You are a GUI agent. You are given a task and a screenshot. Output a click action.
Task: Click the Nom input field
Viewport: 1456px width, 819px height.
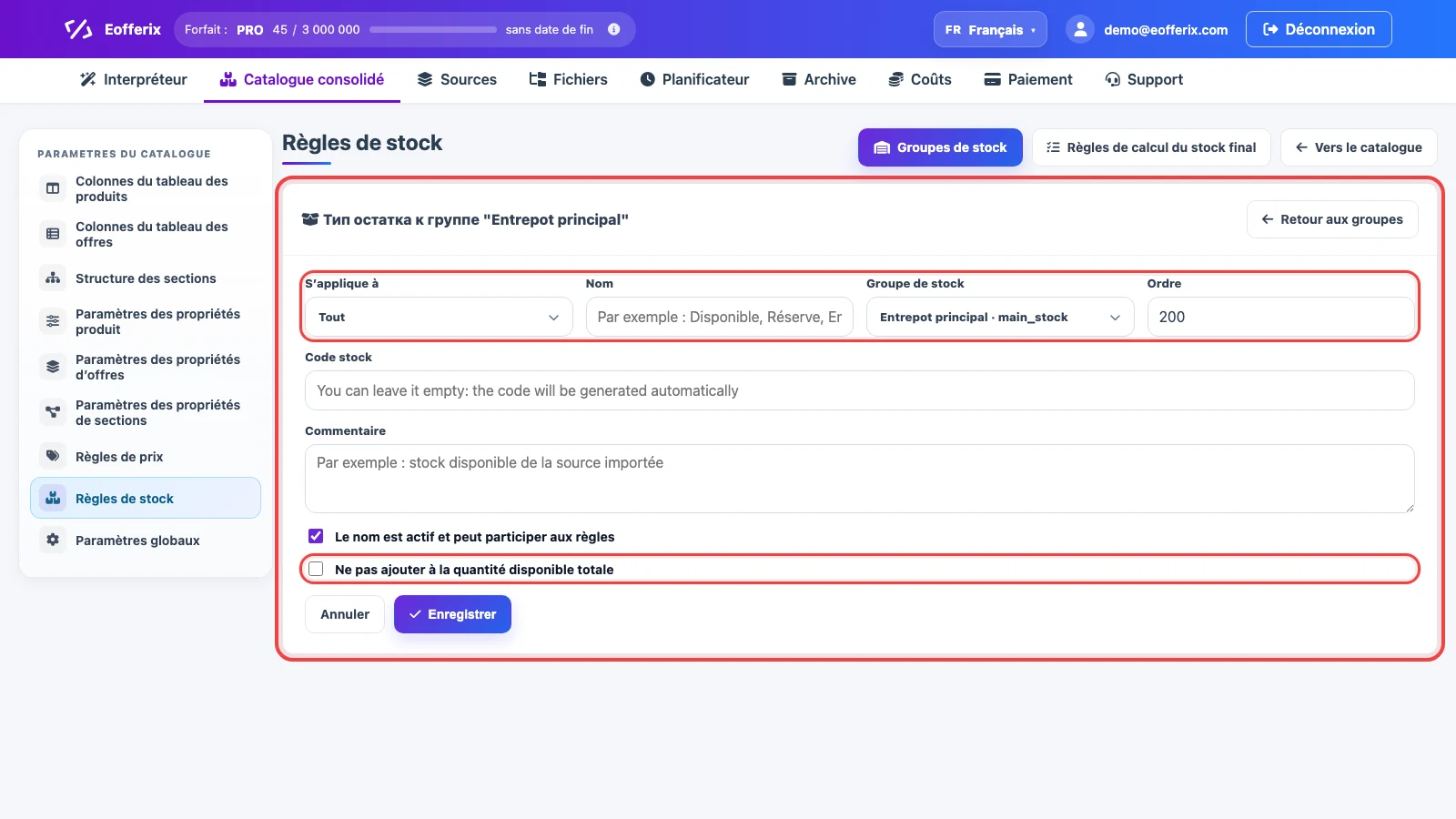719,317
